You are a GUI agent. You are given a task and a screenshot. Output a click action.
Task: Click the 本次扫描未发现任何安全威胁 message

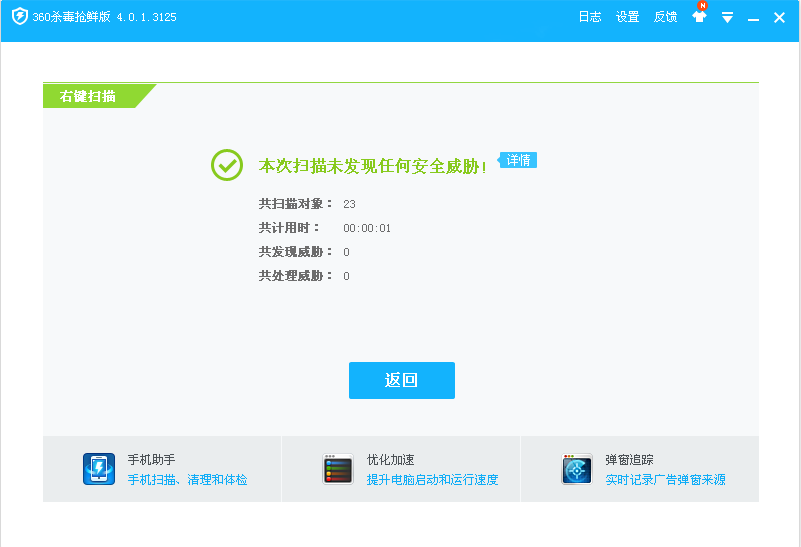(x=372, y=166)
